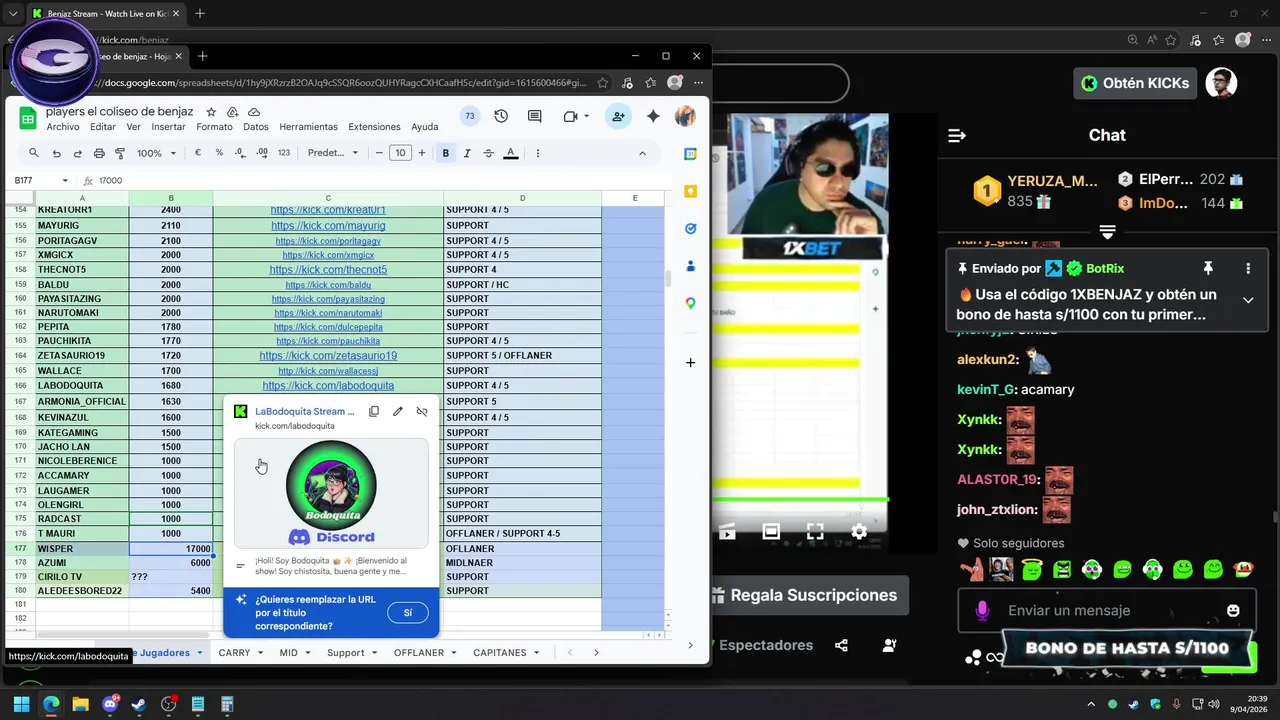Collapse the Kick chat panel icon

click(x=957, y=135)
